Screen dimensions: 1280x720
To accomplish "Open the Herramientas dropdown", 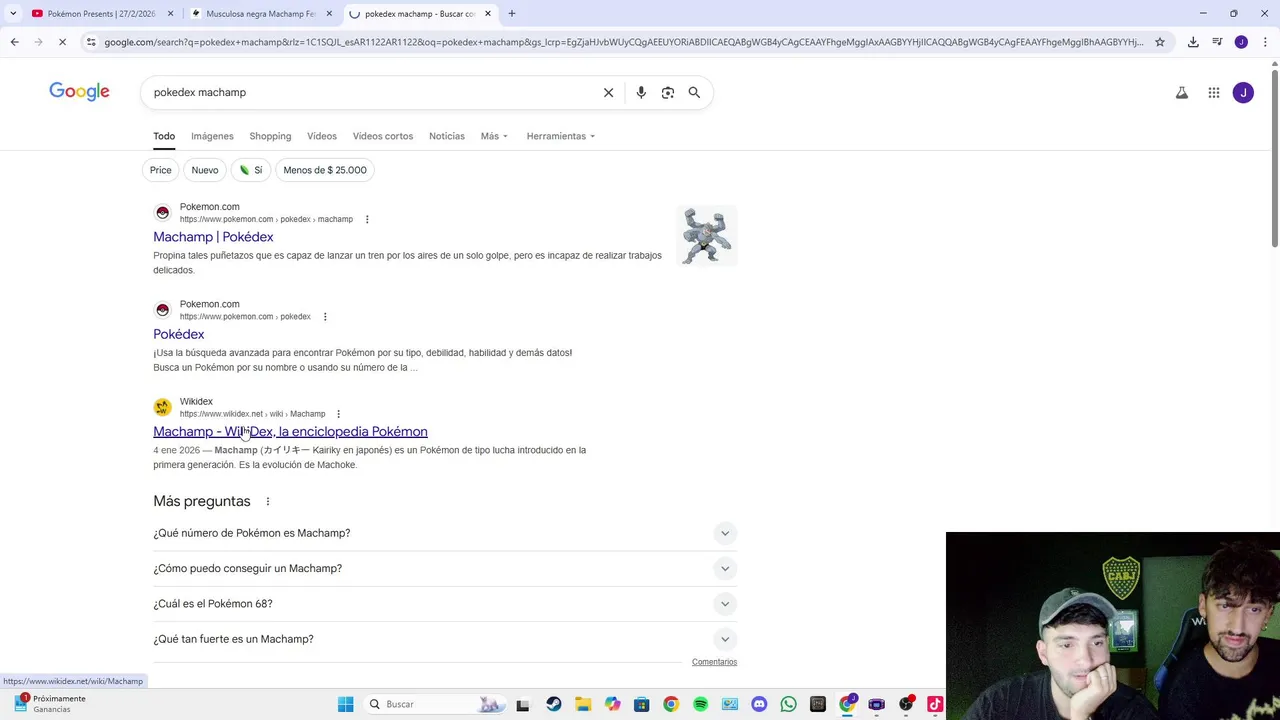I will [561, 136].
